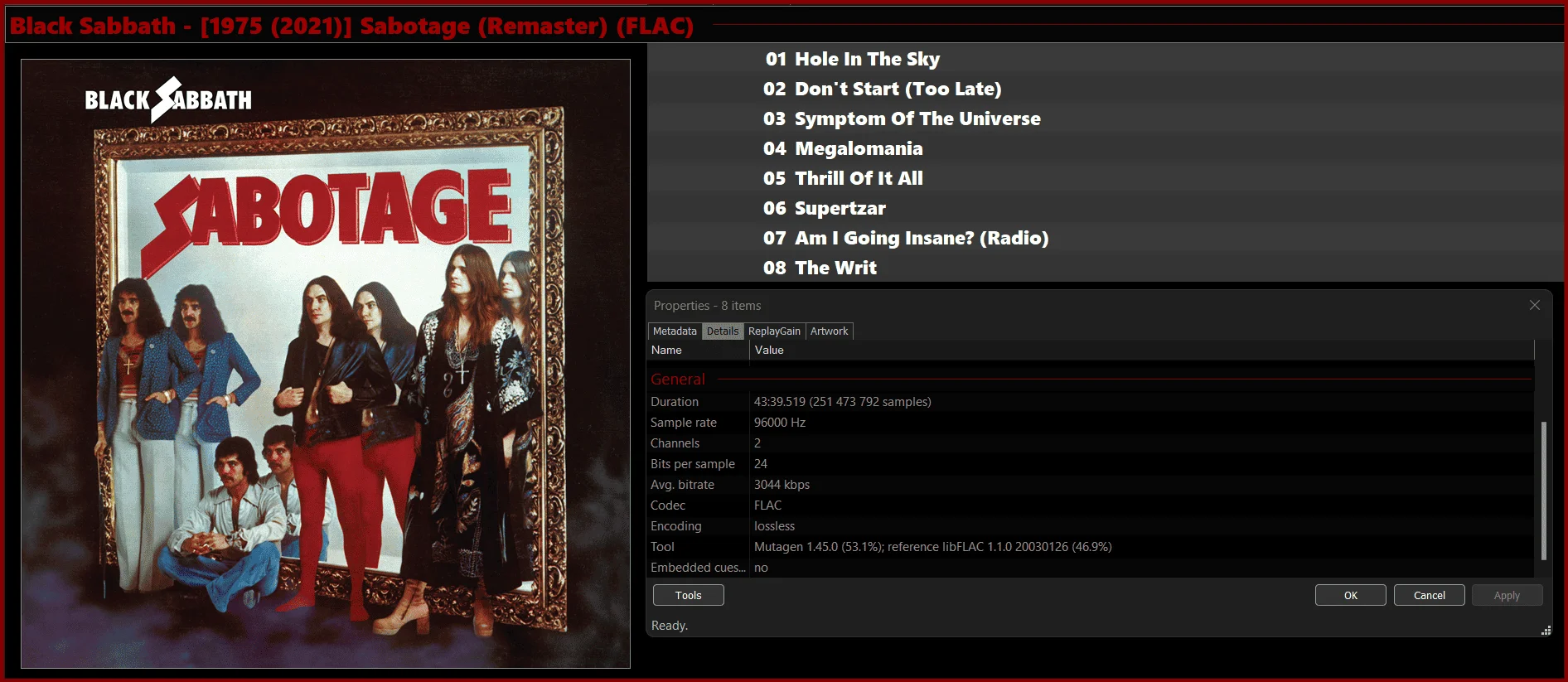This screenshot has height=682, width=1568.
Task: Click the Ready status text
Action: [x=670, y=625]
